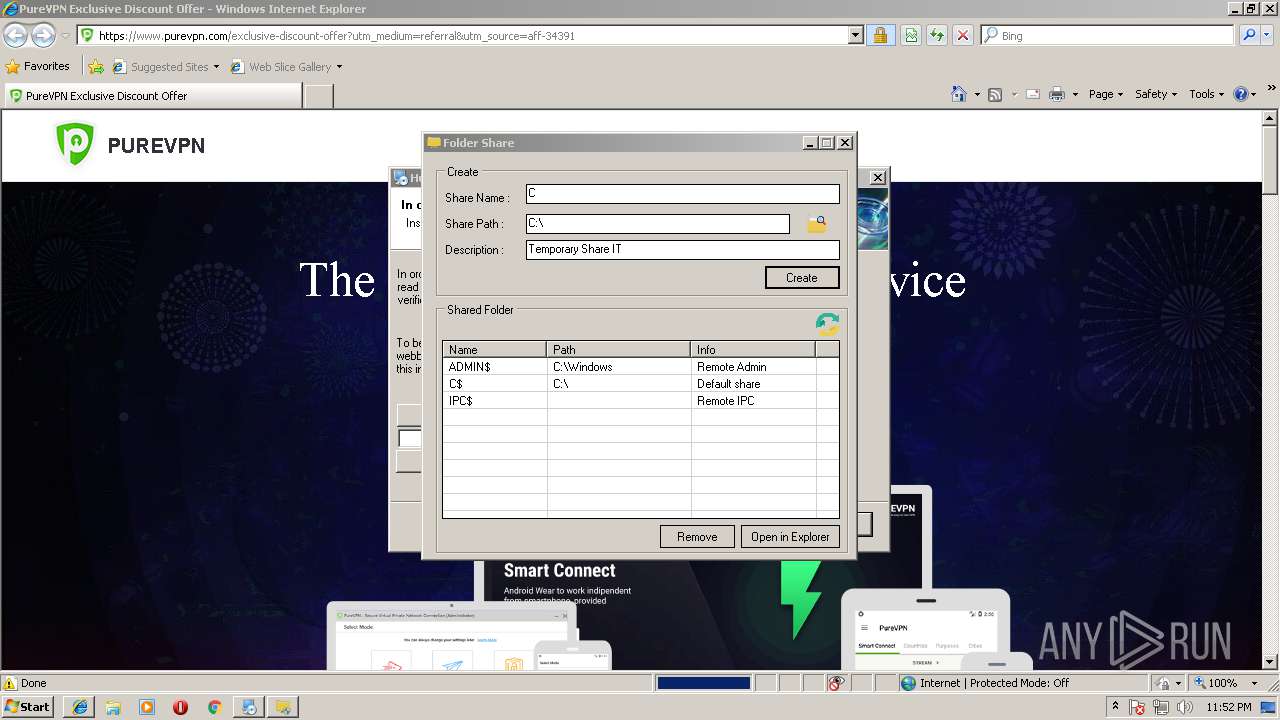Open the Tools menu
The width and height of the screenshot is (1280, 720).
point(1206,94)
